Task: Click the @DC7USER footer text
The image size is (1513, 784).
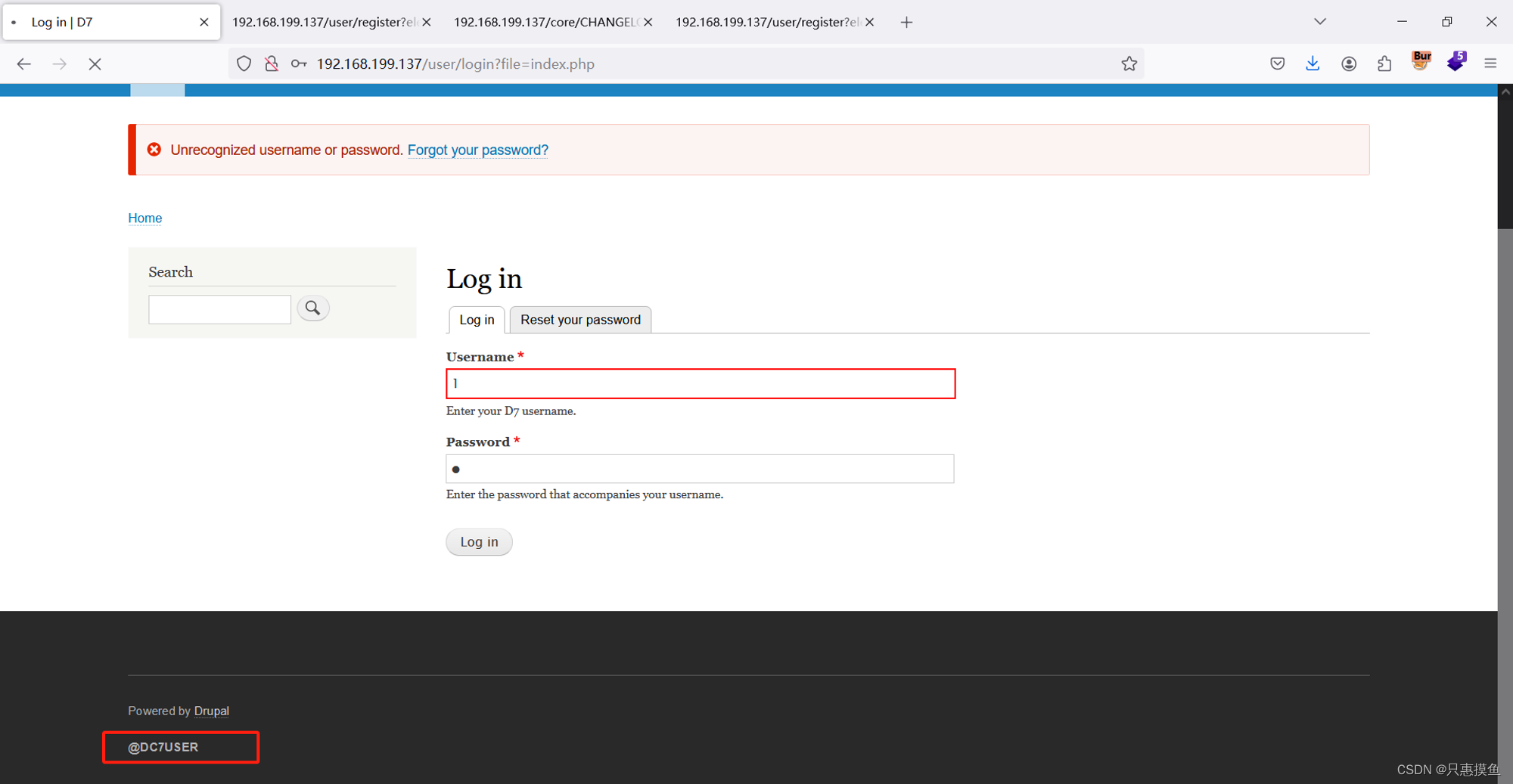Action: point(163,747)
